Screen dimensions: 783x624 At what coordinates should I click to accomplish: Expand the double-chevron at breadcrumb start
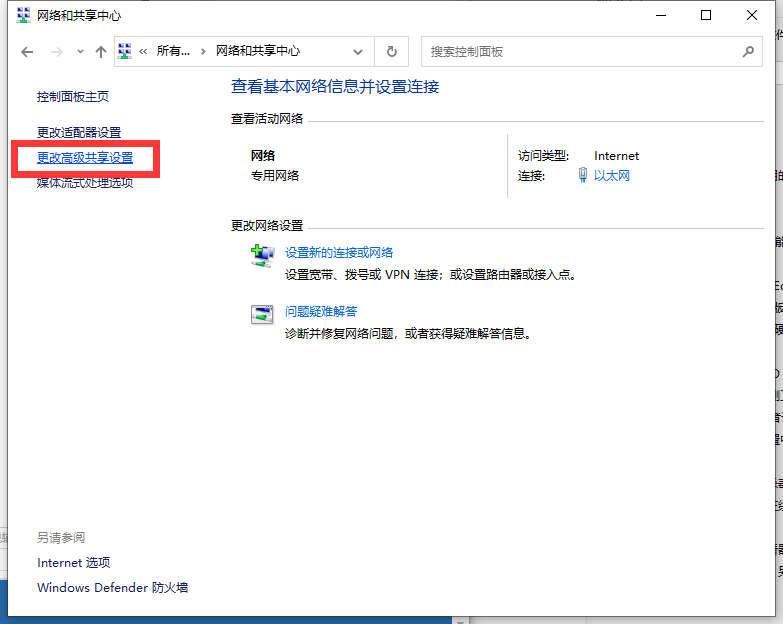pos(145,51)
